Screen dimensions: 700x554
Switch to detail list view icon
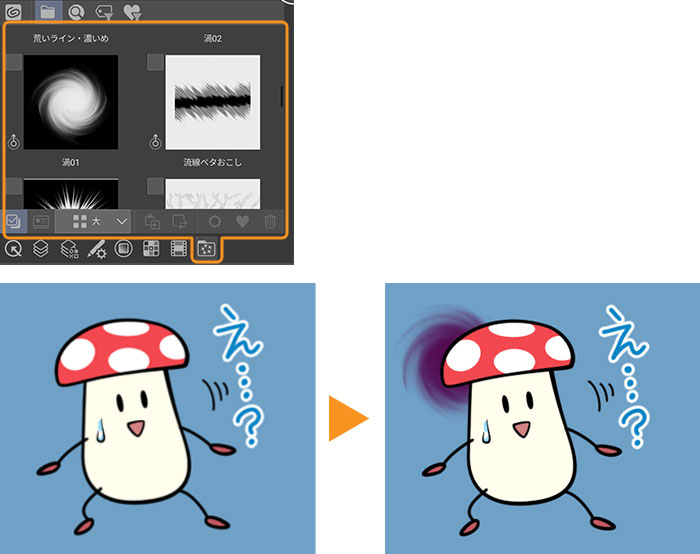click(42, 221)
